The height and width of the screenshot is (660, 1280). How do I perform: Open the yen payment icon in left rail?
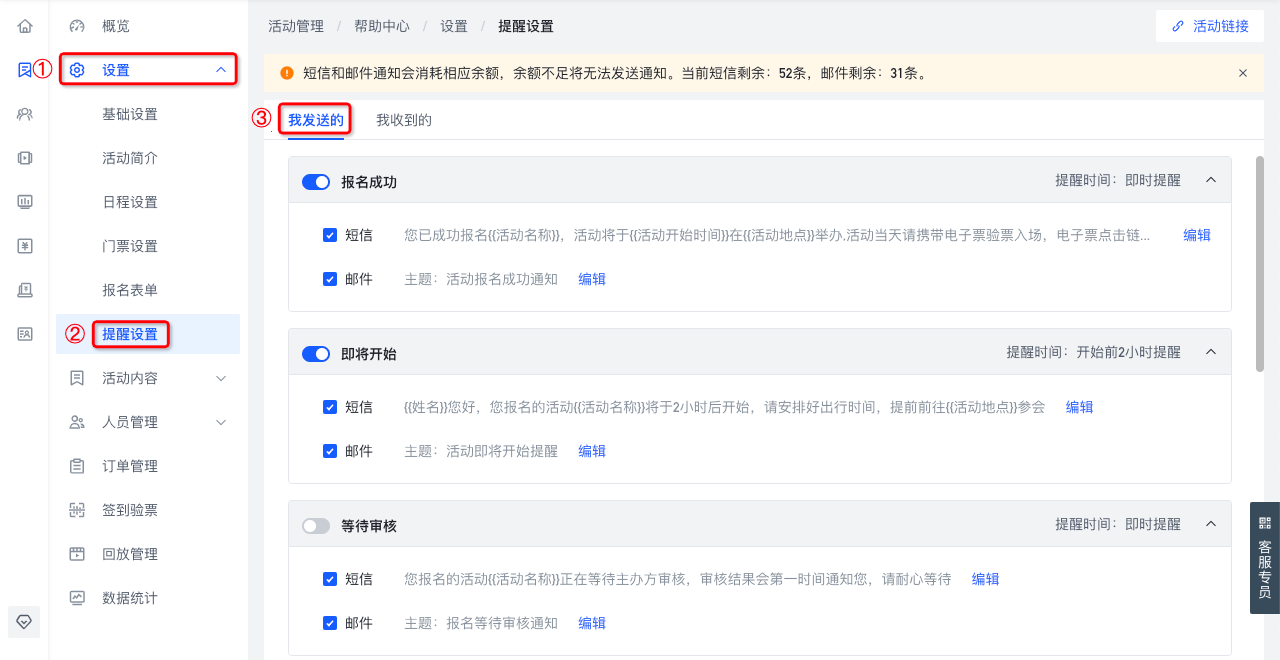point(25,246)
